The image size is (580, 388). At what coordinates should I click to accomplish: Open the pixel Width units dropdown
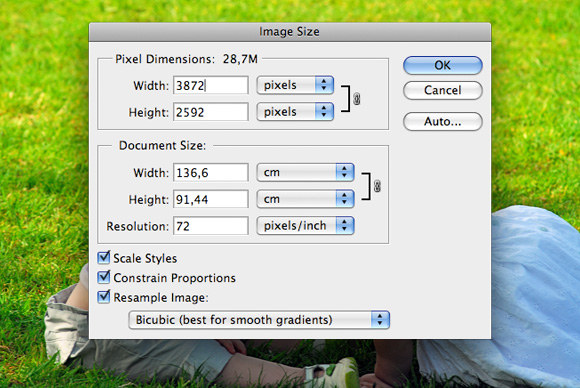295,85
